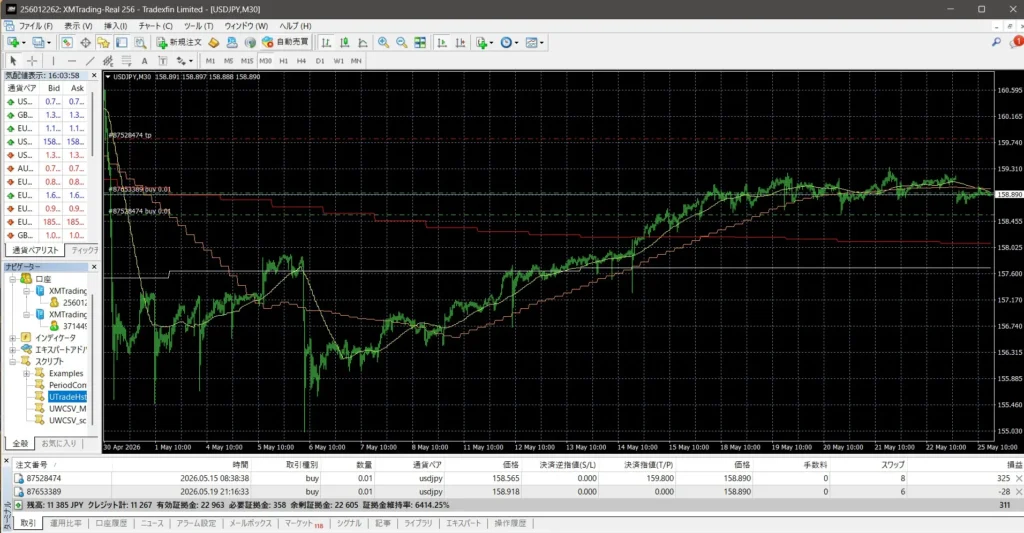Image resolution: width=1024 pixels, height=533 pixels.
Task: Select the arrow cursor tool
Action: point(12,61)
